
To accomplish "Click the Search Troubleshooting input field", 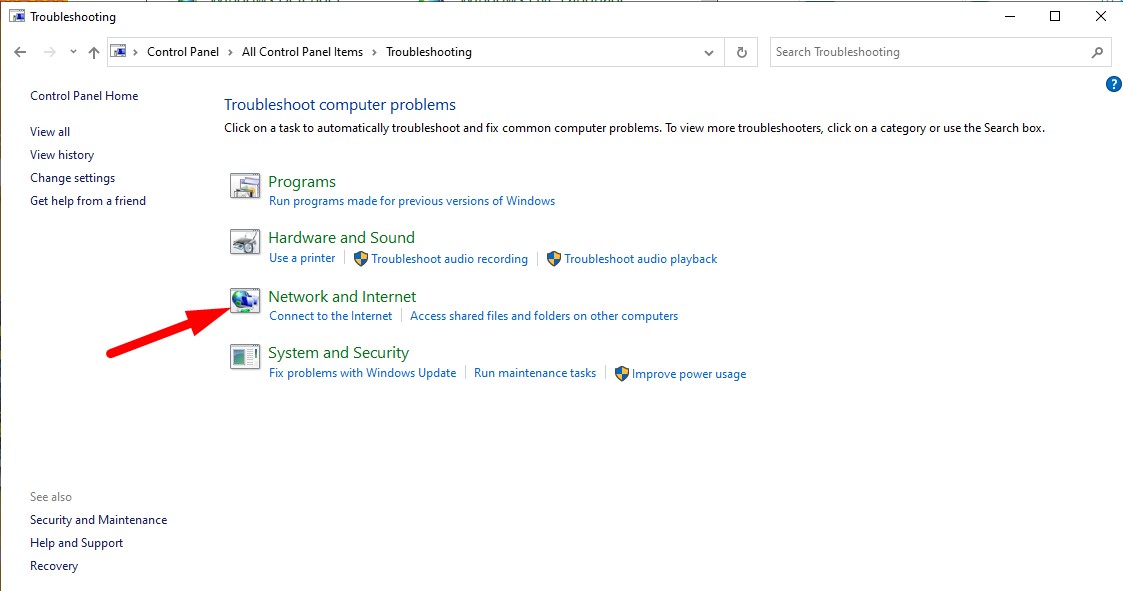I will tap(925, 52).
